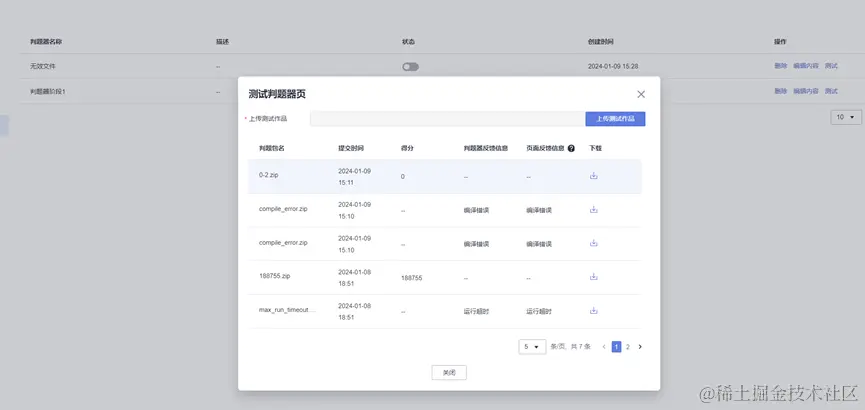
Task: Download the second compile_error.zip package
Action: point(594,243)
